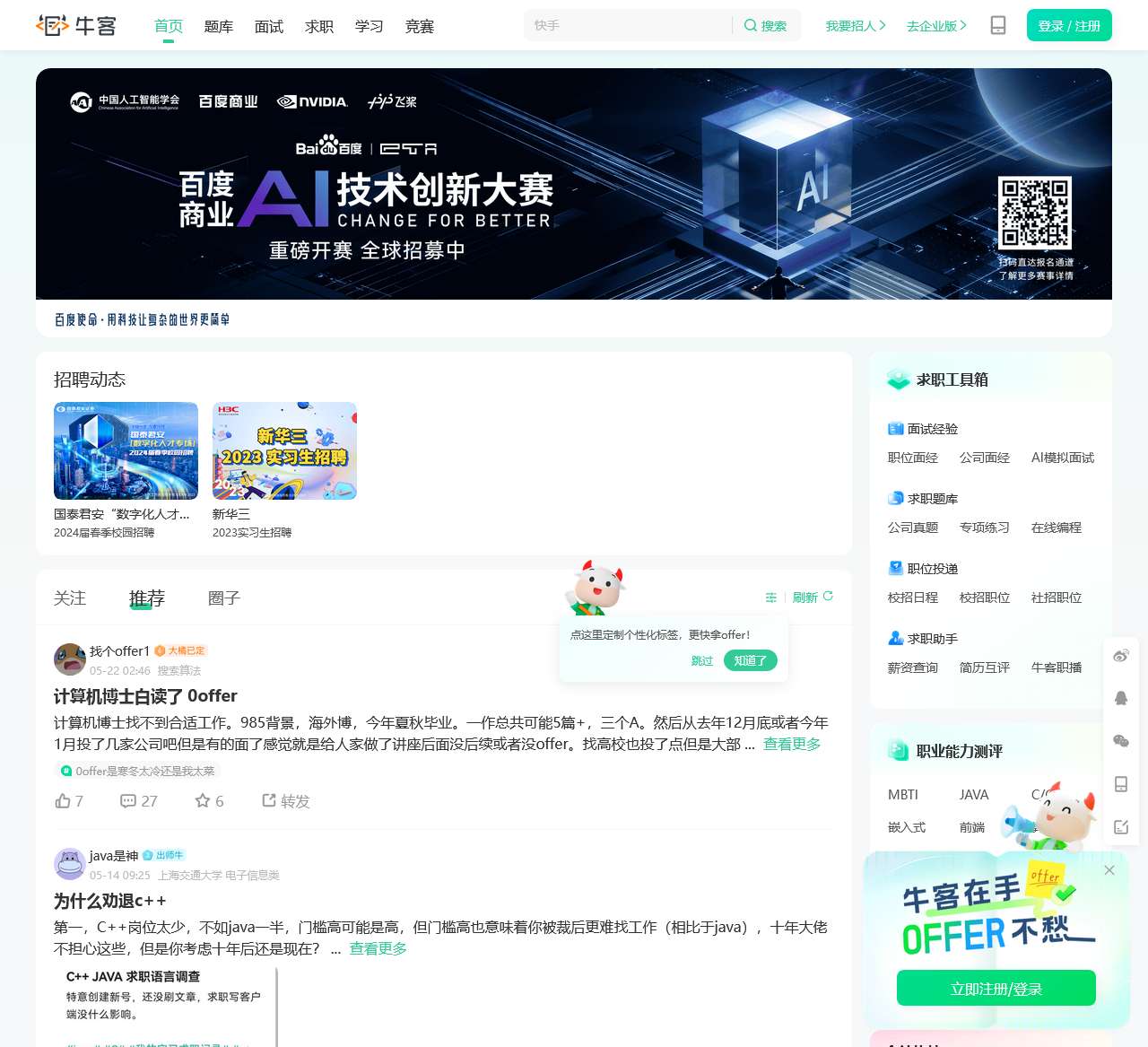Refresh the recommended feed
Image resolution: width=1148 pixels, height=1047 pixels.
(813, 598)
